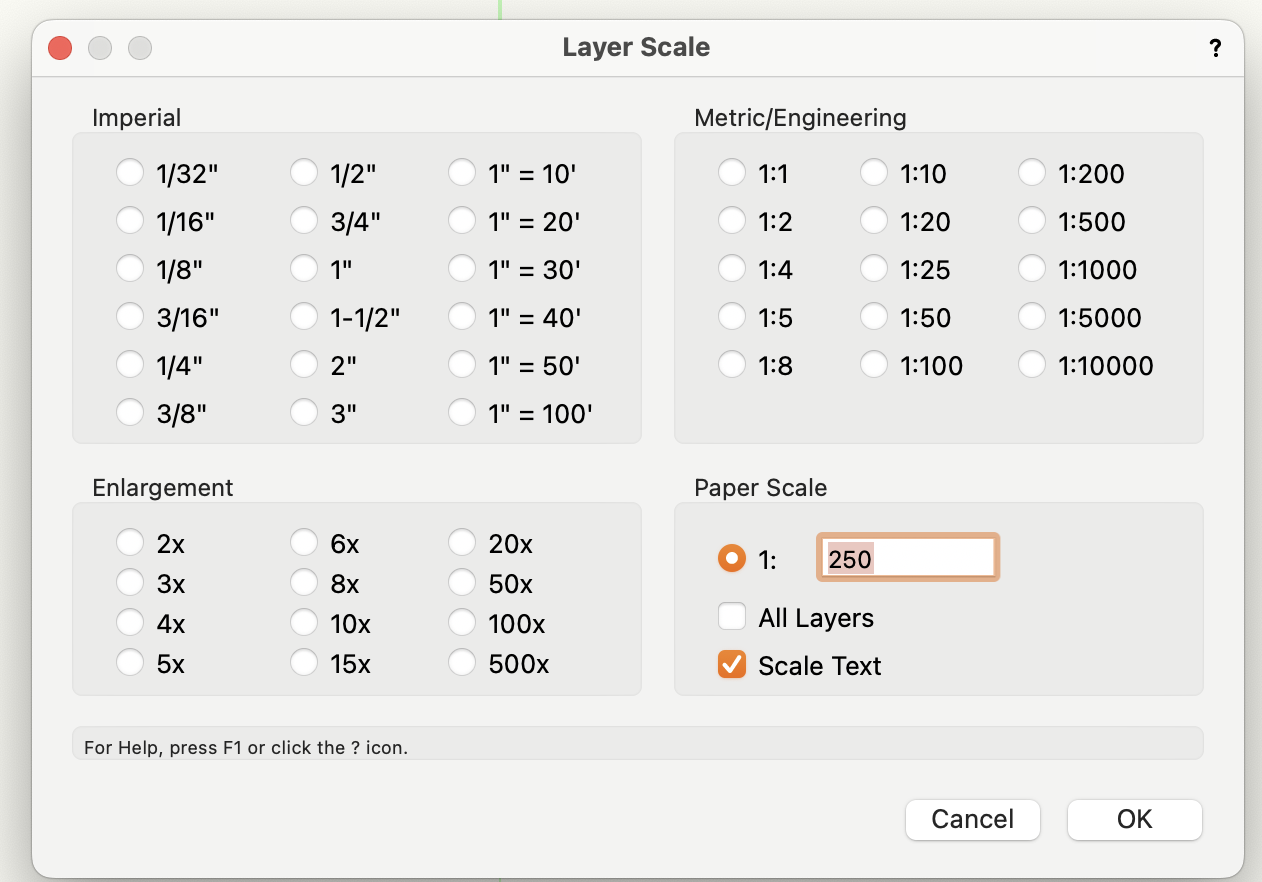Select the 1" = 40' engineering scale

462,316
